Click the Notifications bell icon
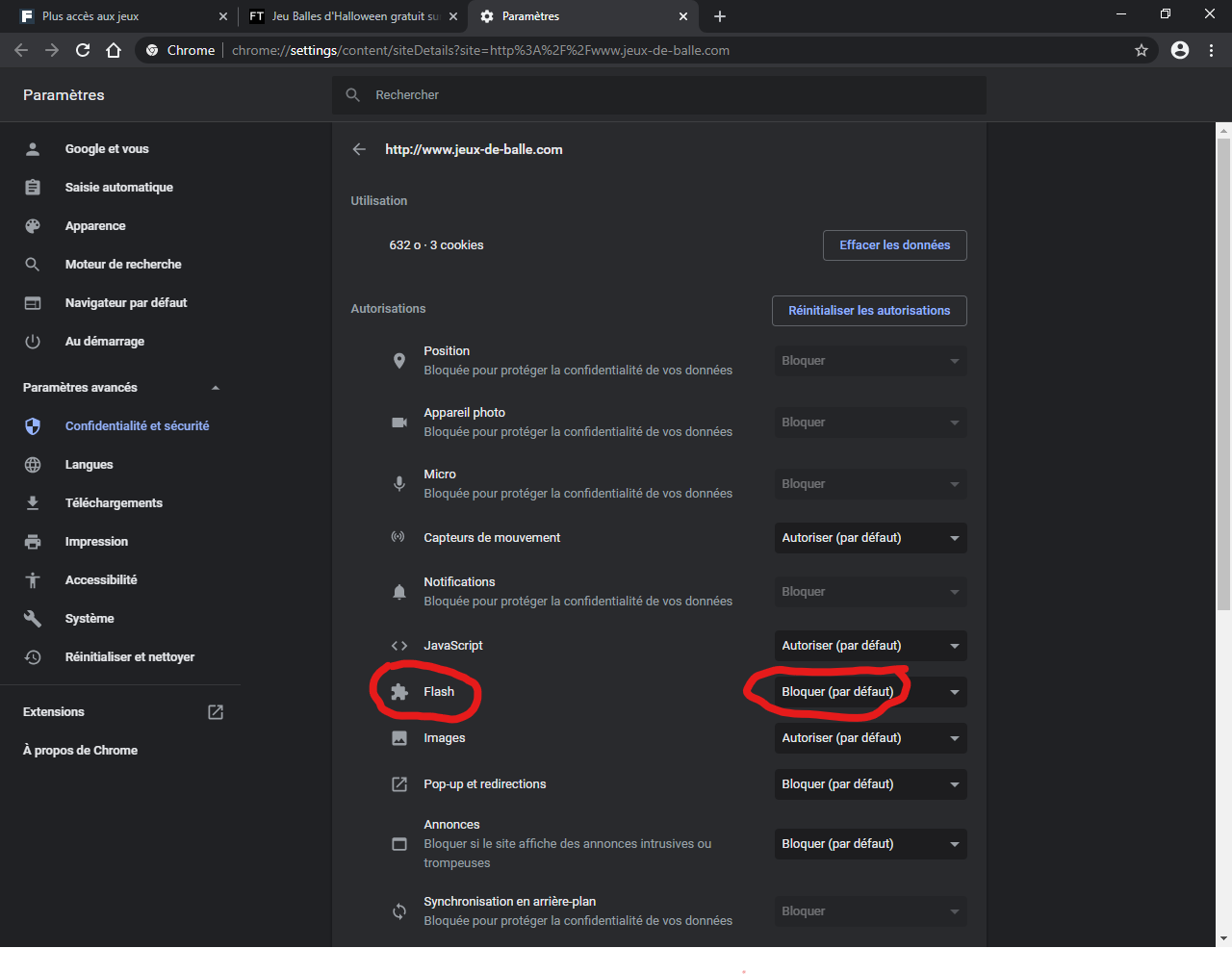Image resolution: width=1232 pixels, height=974 pixels. [399, 592]
